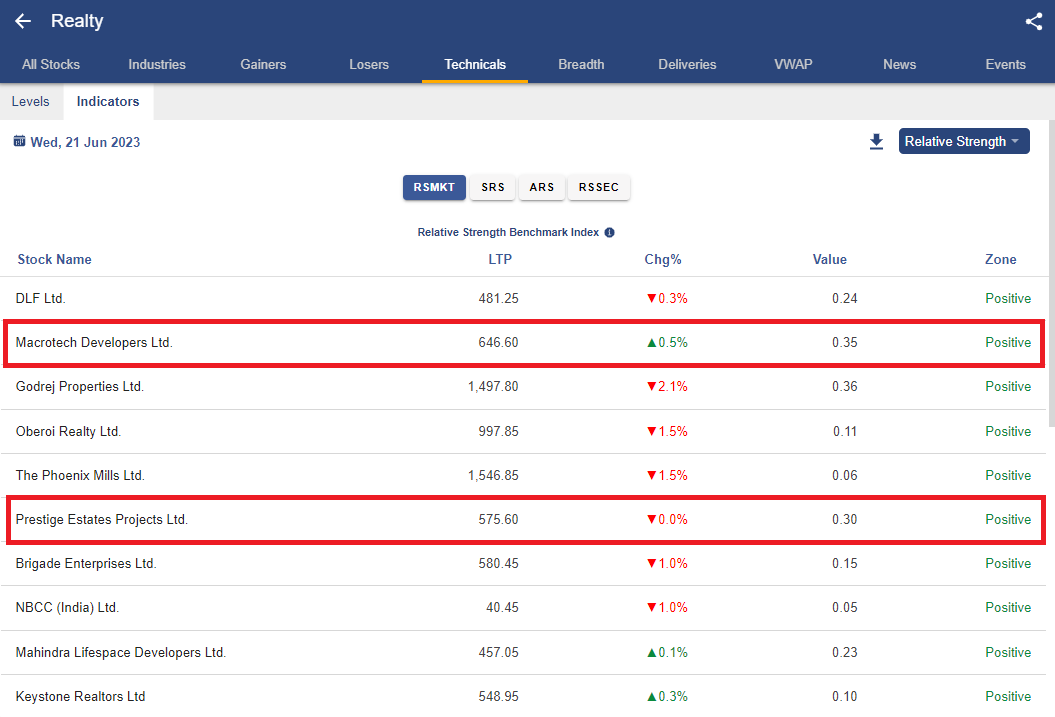
Task: Select the SRS toggle button
Action: point(493,187)
